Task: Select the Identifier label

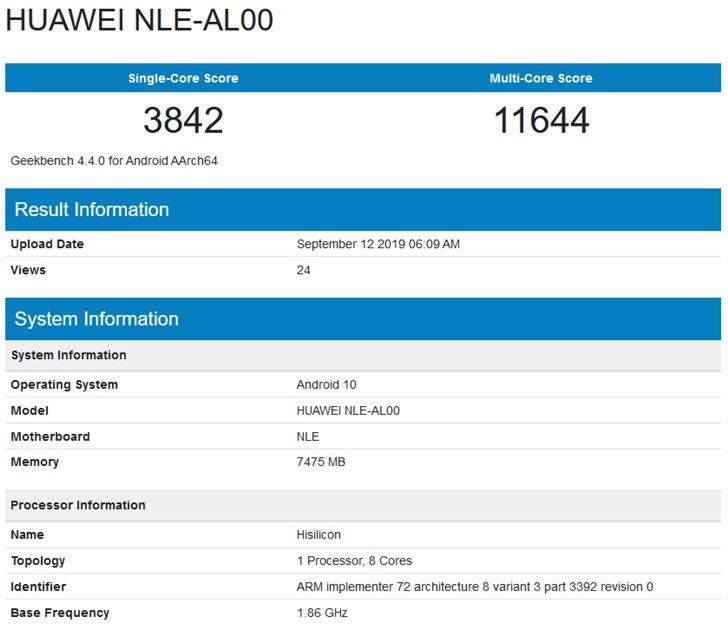Action: 38,586
